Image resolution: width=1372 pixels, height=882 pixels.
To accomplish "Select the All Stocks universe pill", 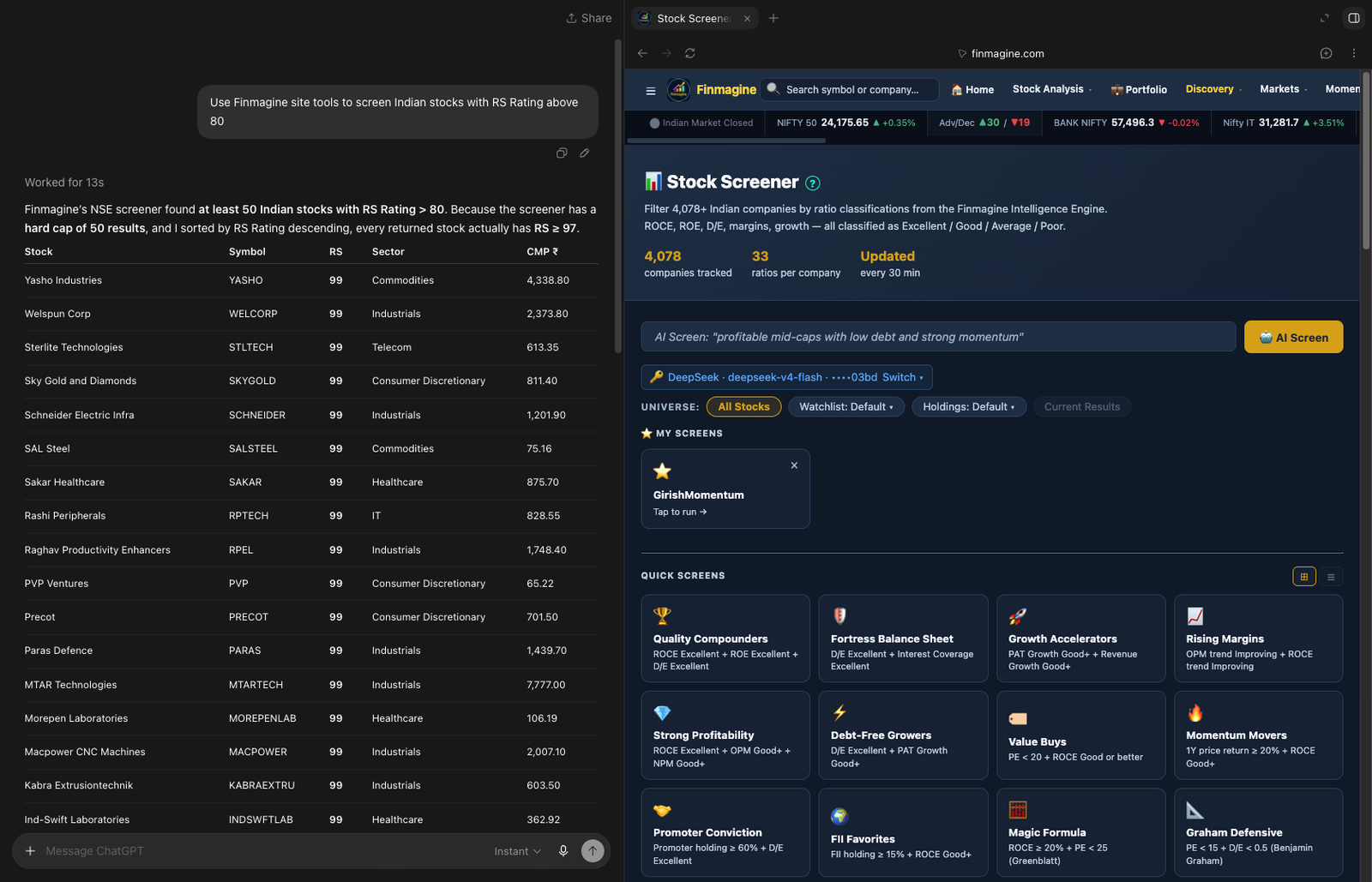I will tap(743, 407).
